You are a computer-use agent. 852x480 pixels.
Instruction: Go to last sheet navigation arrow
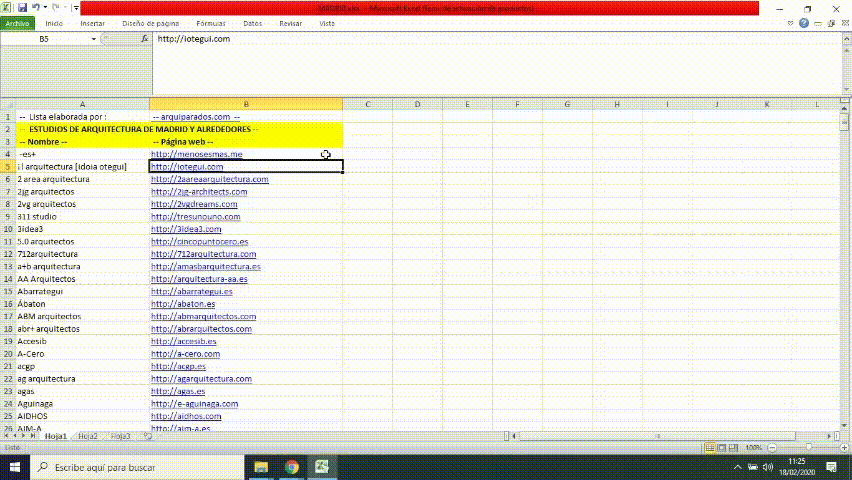[x=33, y=436]
